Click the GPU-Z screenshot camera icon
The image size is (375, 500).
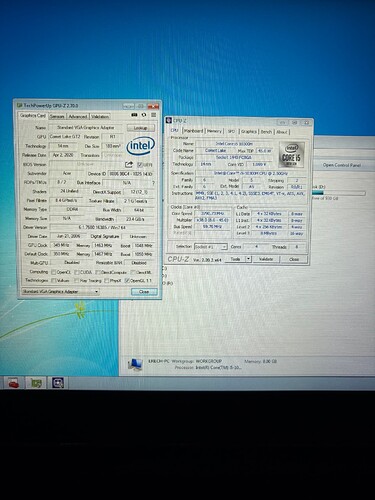click(x=134, y=115)
